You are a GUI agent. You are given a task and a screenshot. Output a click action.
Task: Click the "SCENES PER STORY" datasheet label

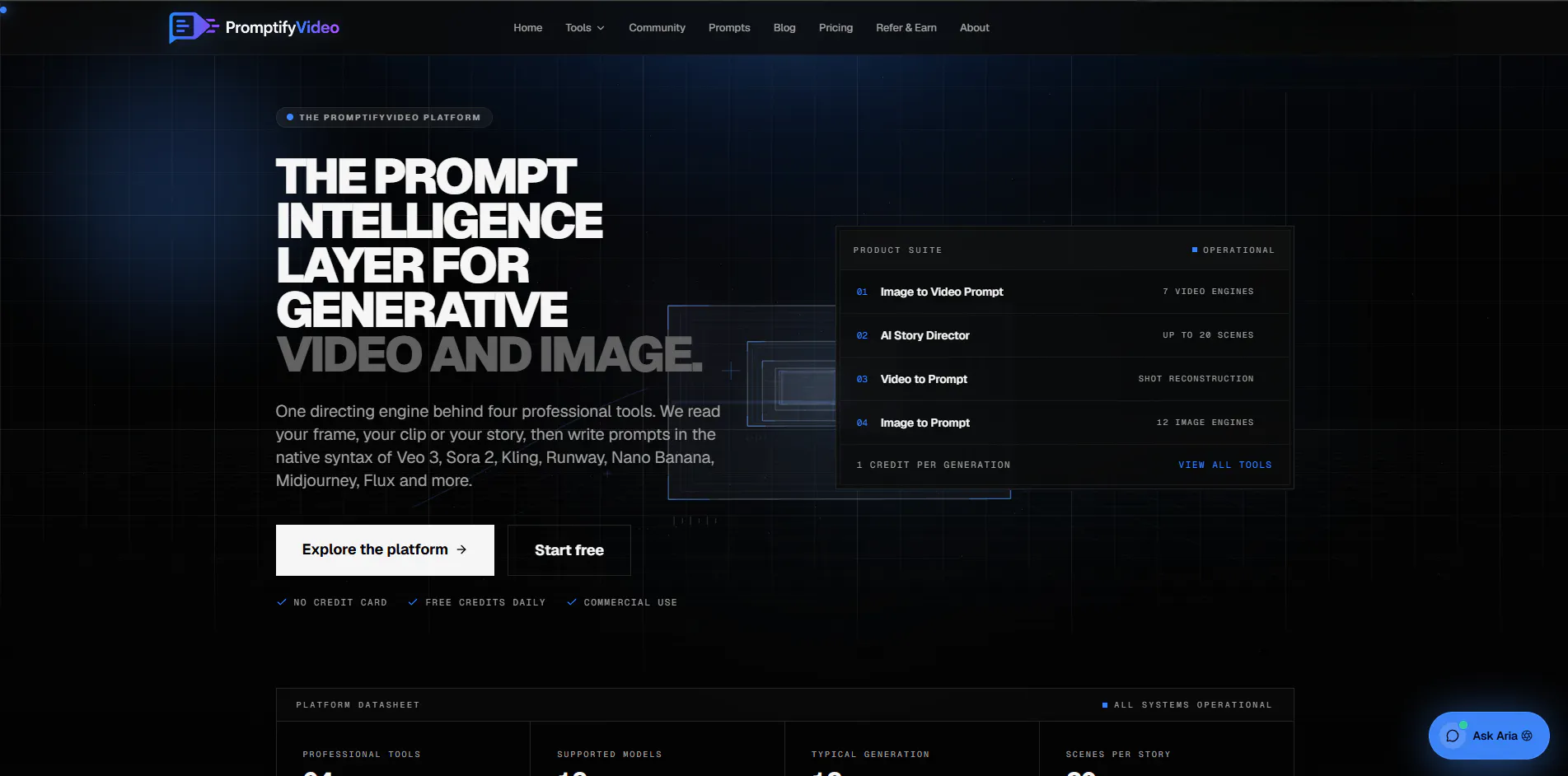click(x=1118, y=755)
